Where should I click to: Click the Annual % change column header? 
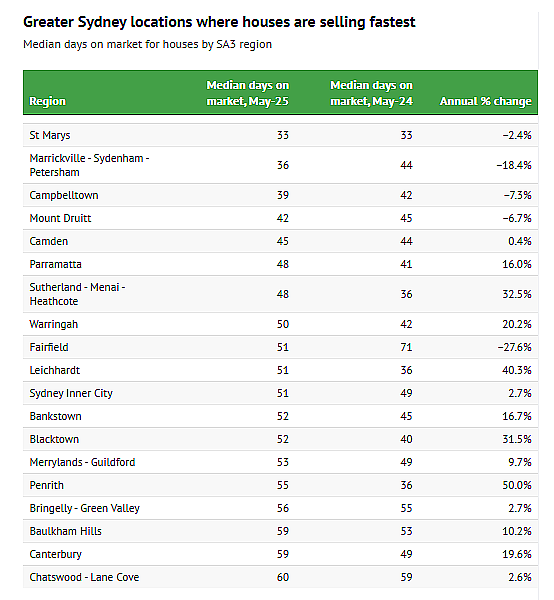point(486,101)
